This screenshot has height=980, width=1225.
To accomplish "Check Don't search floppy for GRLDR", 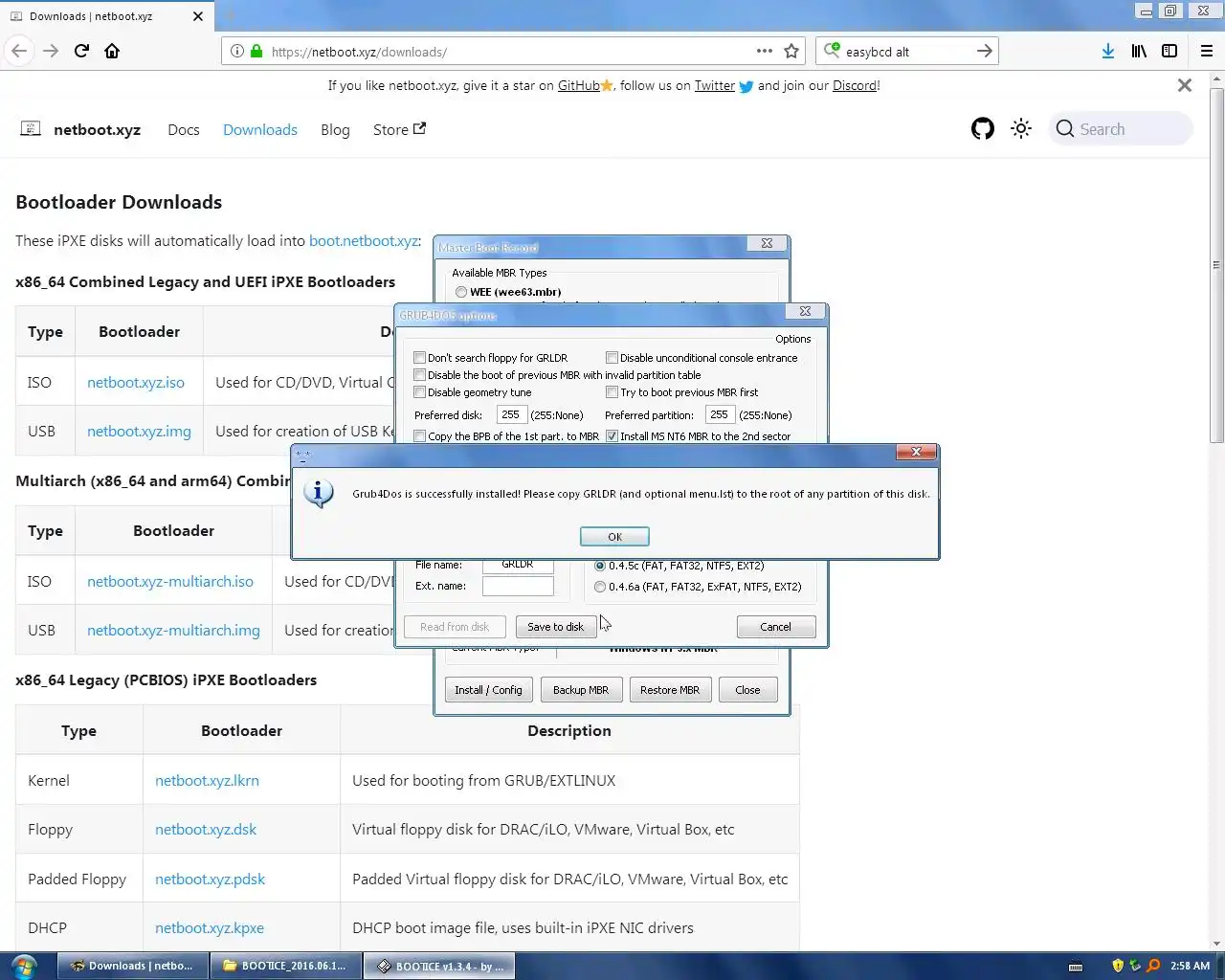I will (419, 358).
